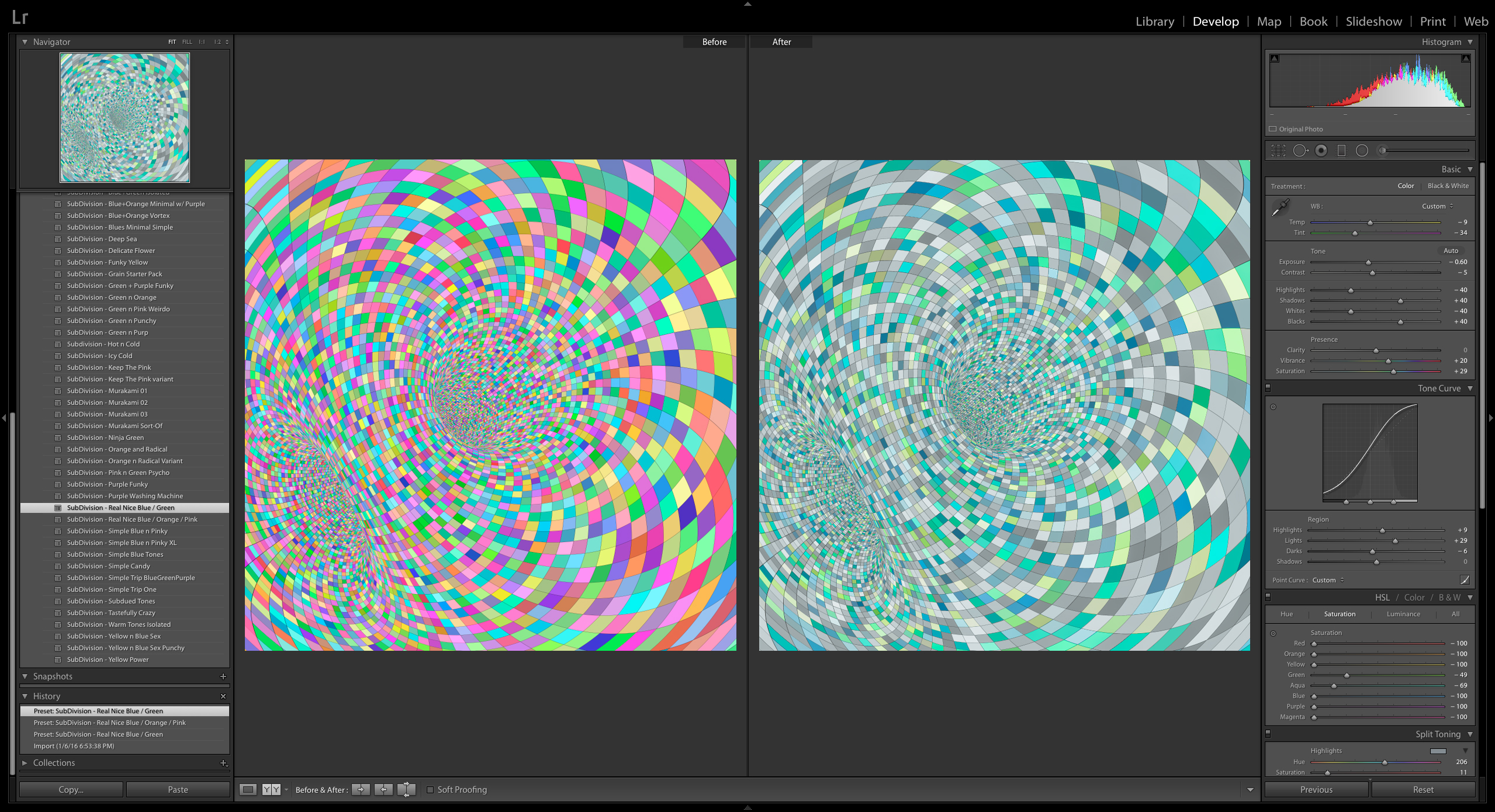Select the Spot Removal tool
The height and width of the screenshot is (812, 1495).
tap(1300, 151)
